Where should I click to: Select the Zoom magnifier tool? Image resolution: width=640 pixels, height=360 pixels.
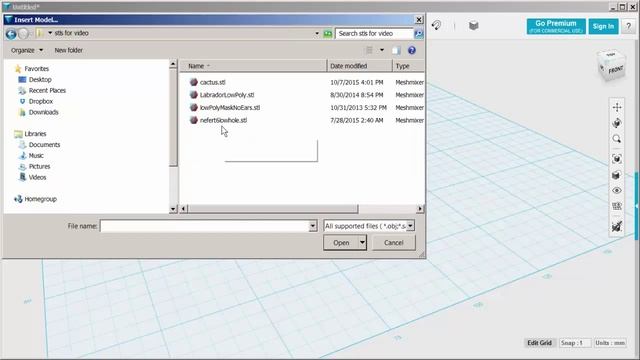click(x=617, y=139)
